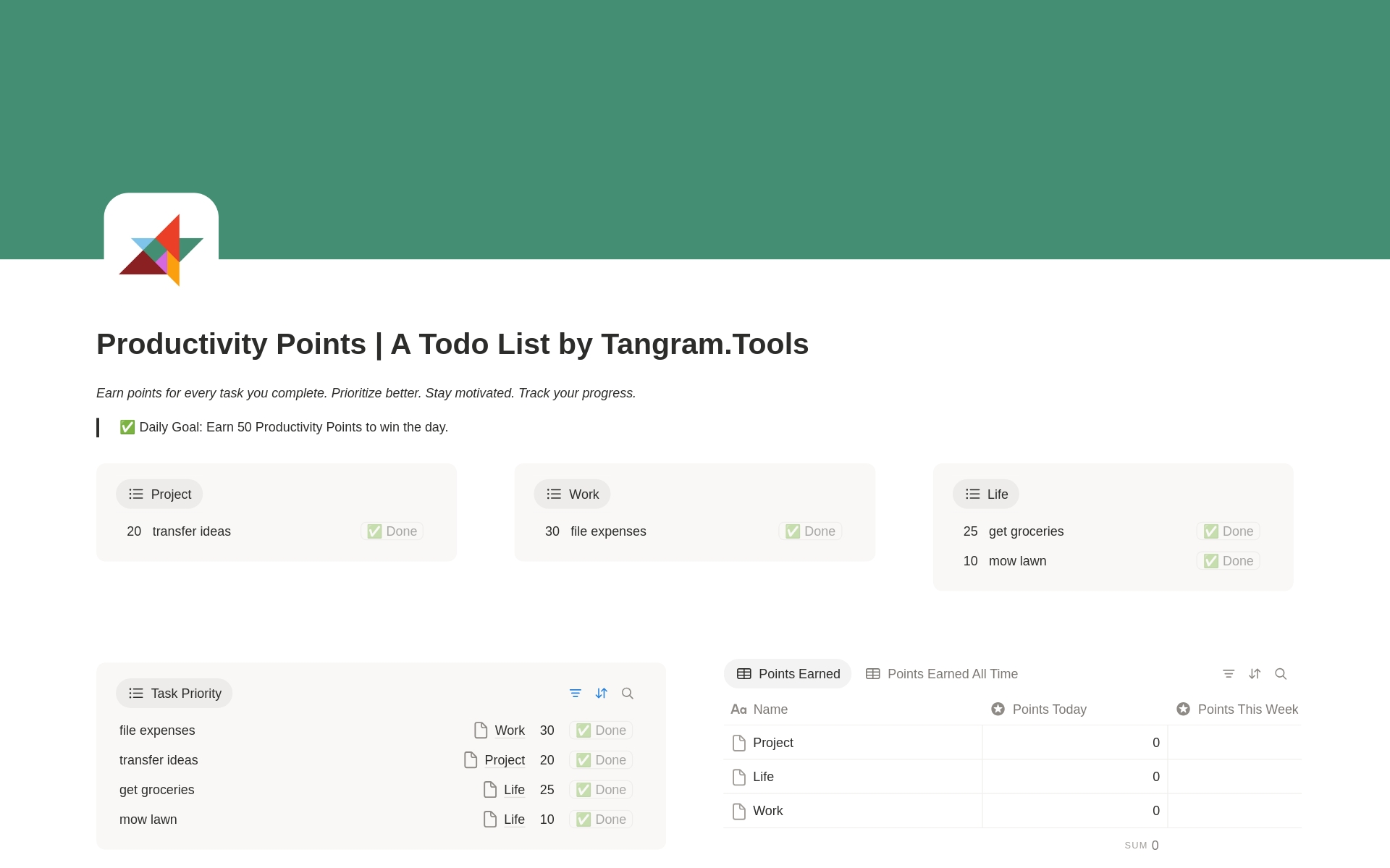Click star icon in Points Today header
This screenshot has width=1390, height=868.
(x=998, y=709)
